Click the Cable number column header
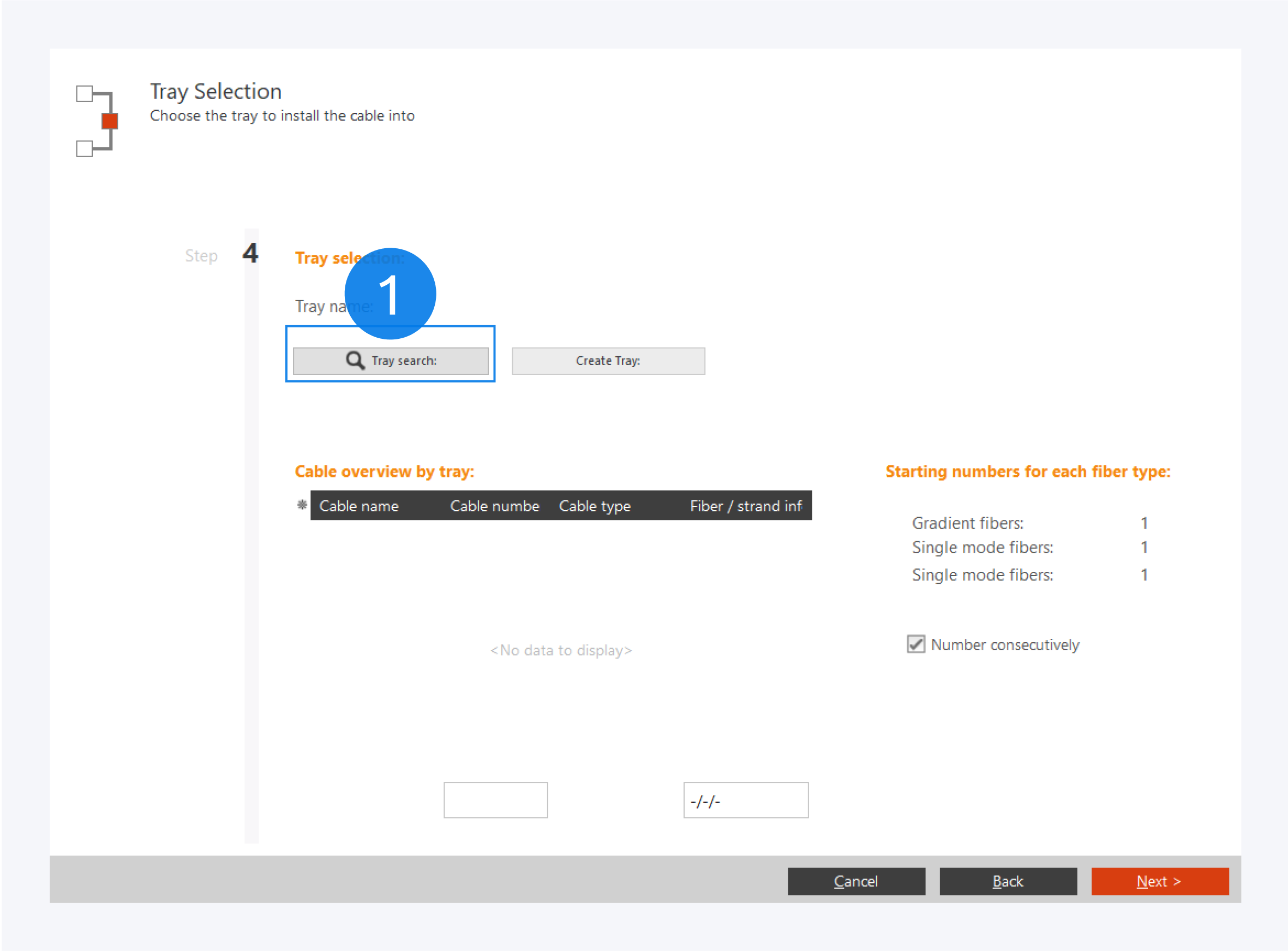Image resolution: width=1288 pixels, height=951 pixels. 494,506
